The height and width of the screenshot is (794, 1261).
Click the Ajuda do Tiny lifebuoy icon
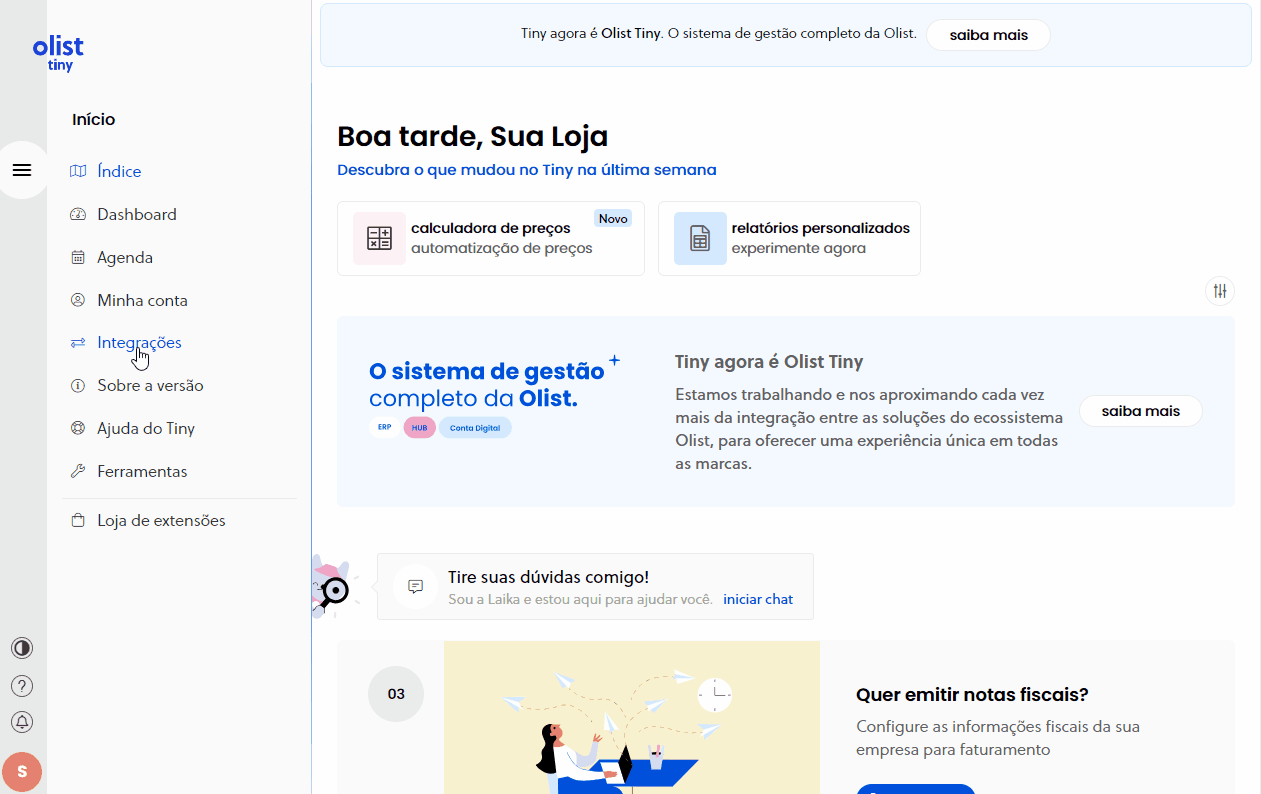click(78, 429)
